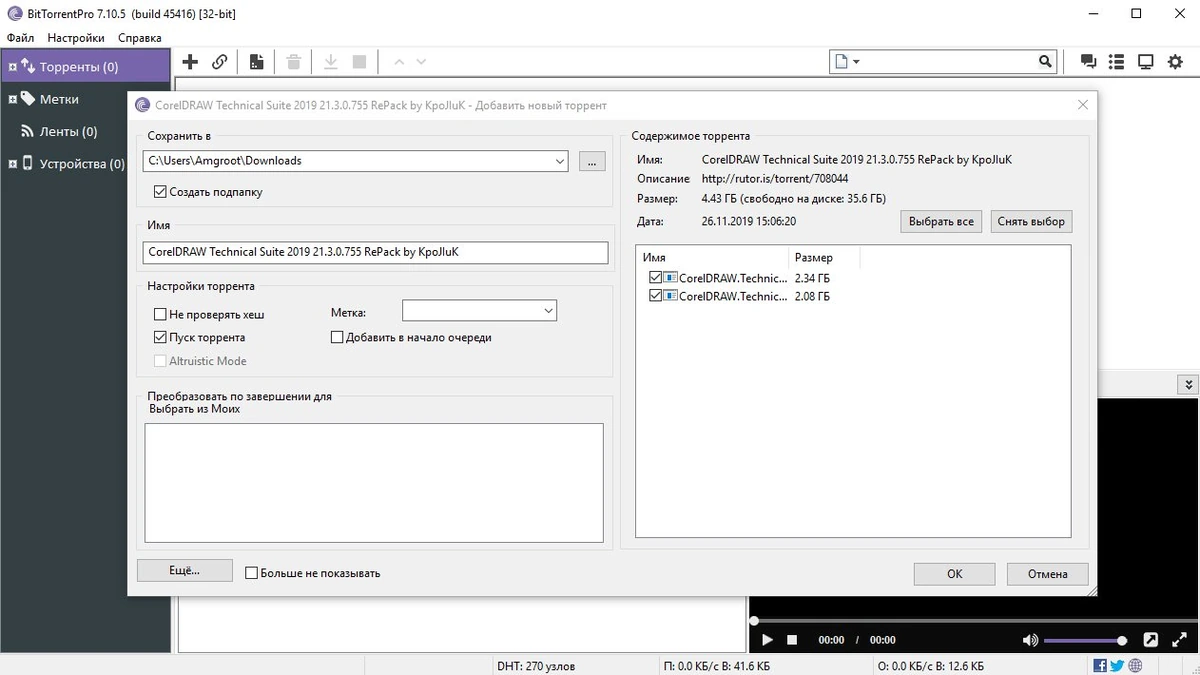Screen dimensions: 1200x675
Task: Click the player volume slider
Action: tap(1085, 640)
